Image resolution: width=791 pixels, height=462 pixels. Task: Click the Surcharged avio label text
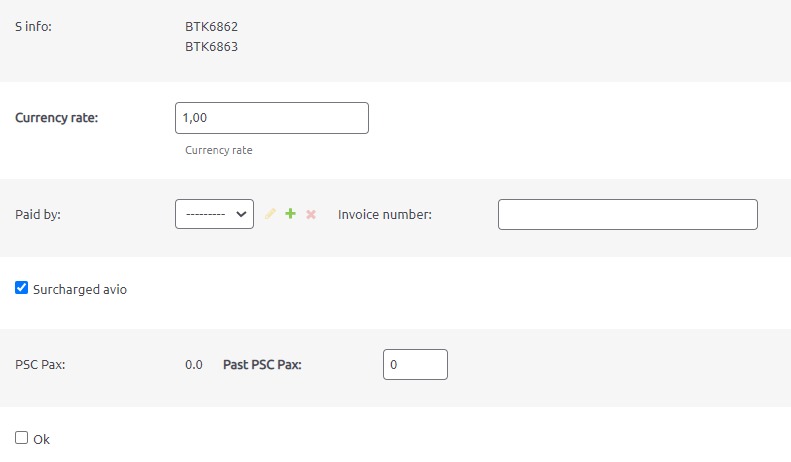80,290
